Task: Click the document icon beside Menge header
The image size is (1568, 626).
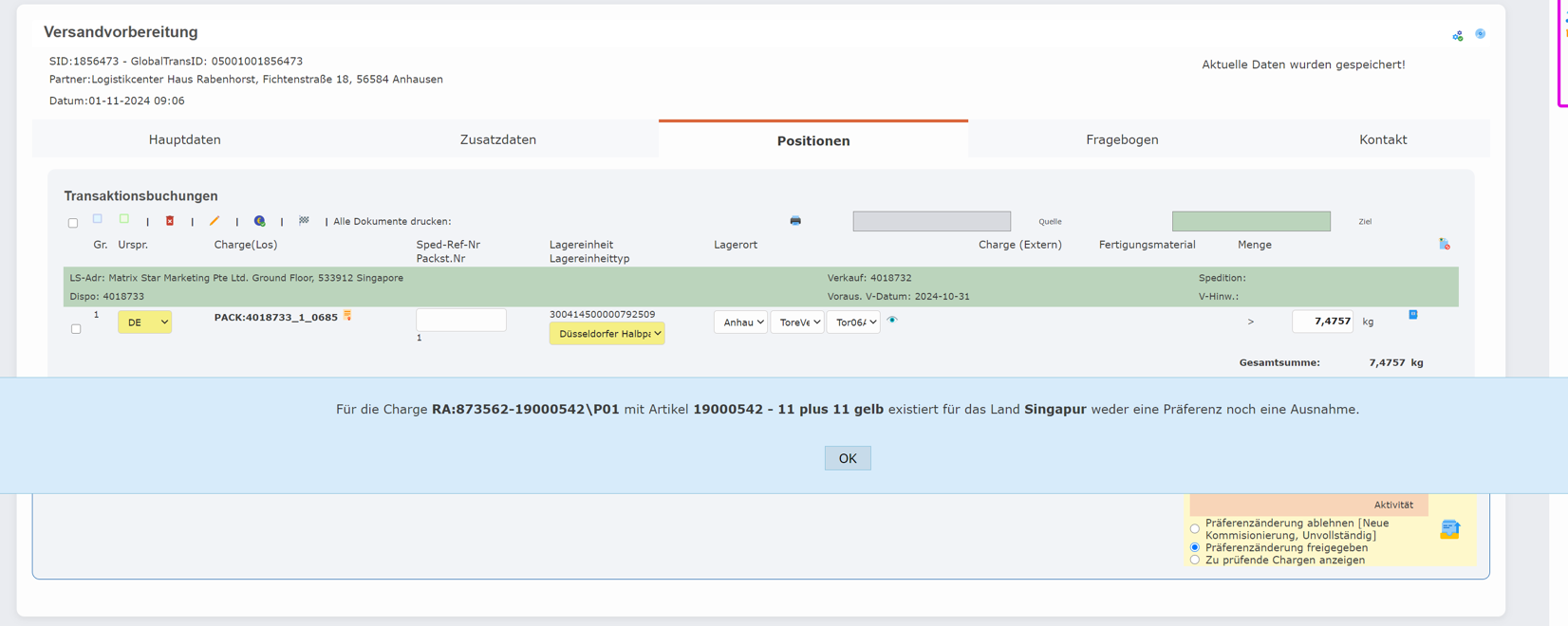Action: point(1445,245)
